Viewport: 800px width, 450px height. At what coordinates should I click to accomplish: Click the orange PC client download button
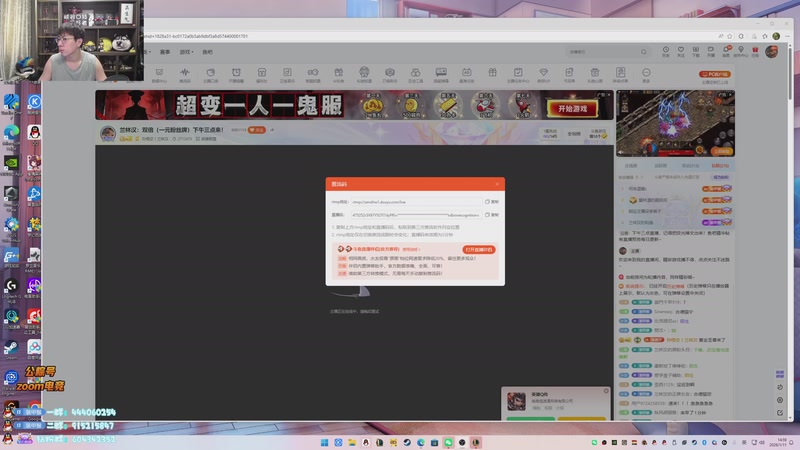[715, 74]
